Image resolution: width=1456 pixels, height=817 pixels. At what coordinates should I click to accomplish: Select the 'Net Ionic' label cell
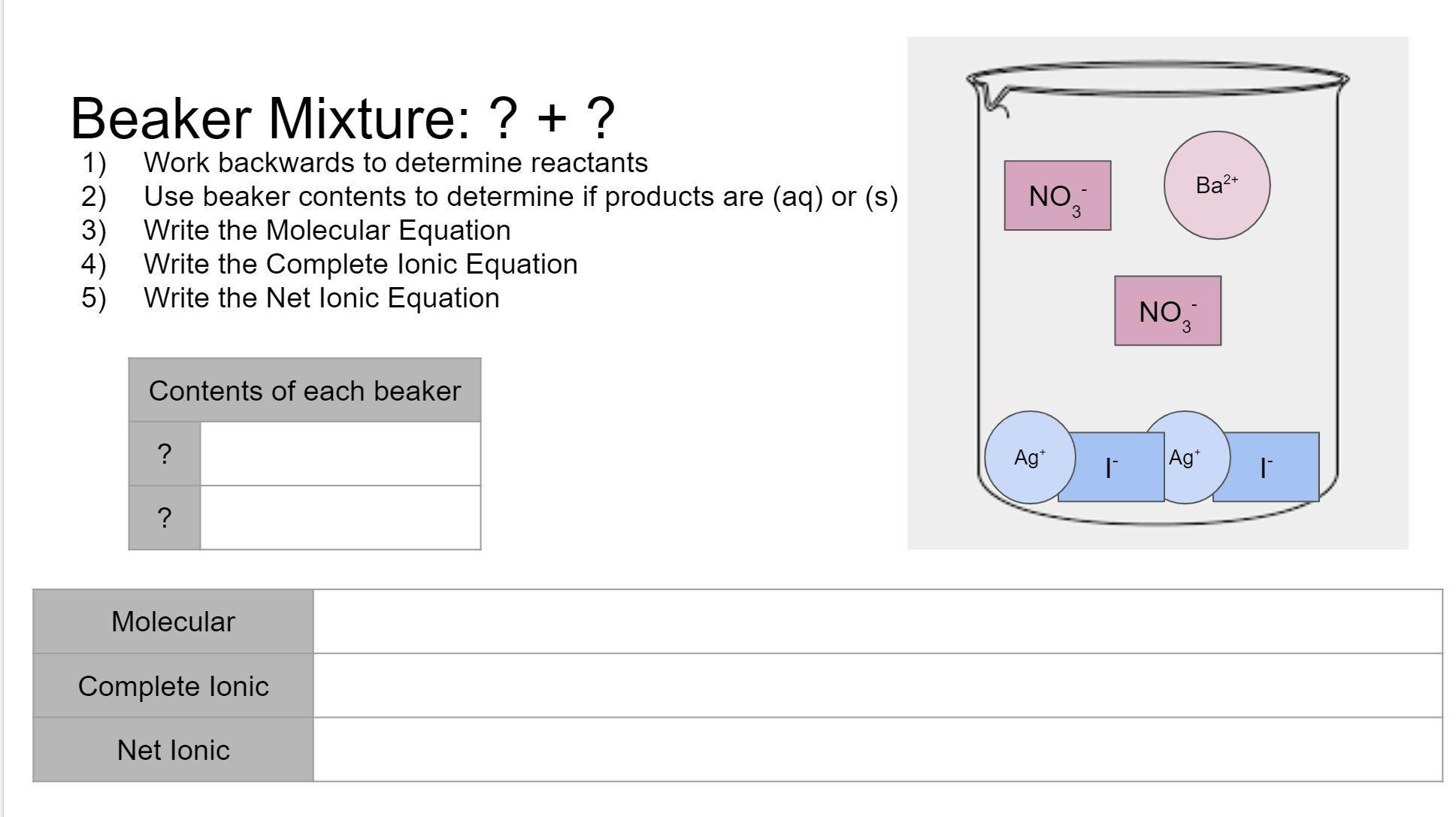173,749
